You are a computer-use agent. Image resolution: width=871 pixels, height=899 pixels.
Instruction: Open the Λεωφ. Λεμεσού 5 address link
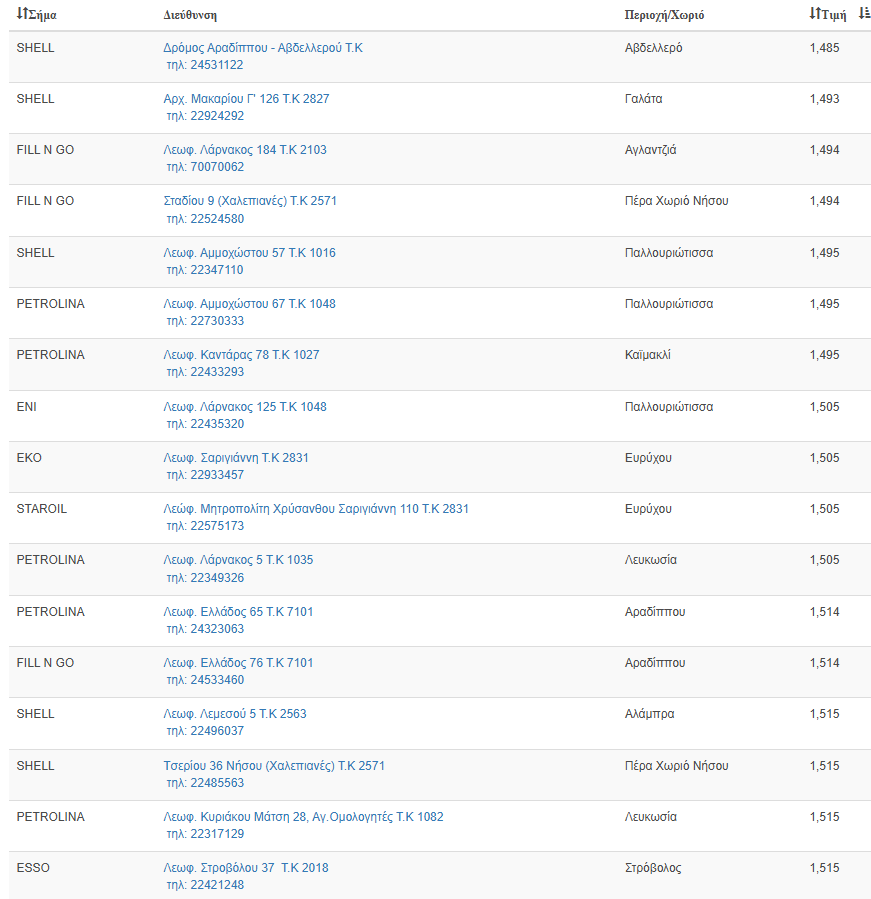pyautogui.click(x=235, y=714)
